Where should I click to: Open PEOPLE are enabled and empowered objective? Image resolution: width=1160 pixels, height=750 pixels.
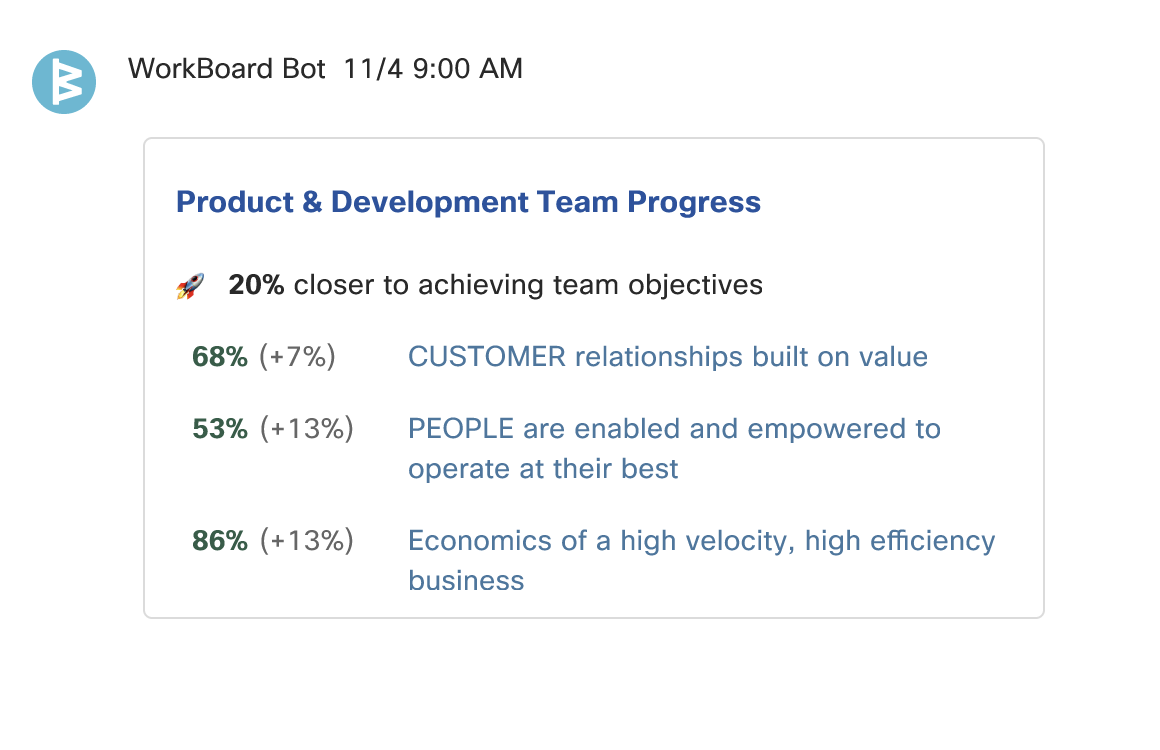coord(674,448)
